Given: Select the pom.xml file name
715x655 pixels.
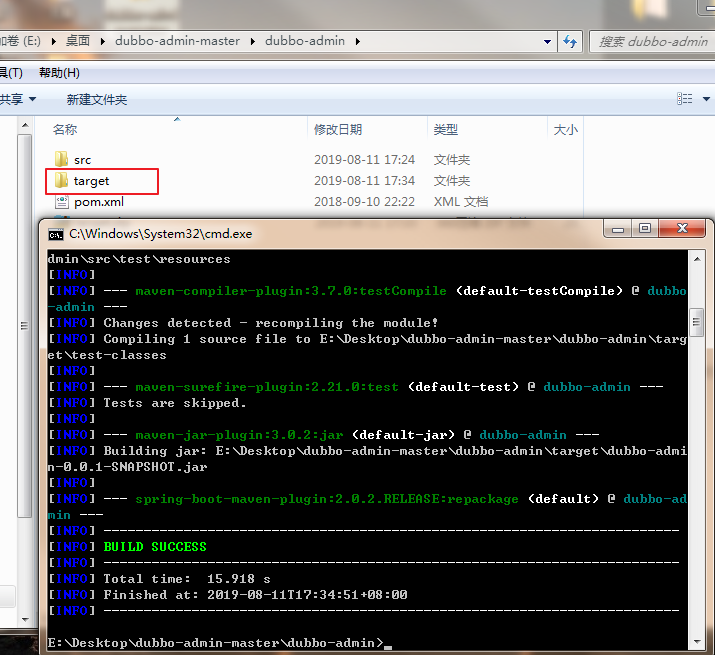Looking at the screenshot, I should pyautogui.click(x=99, y=202).
